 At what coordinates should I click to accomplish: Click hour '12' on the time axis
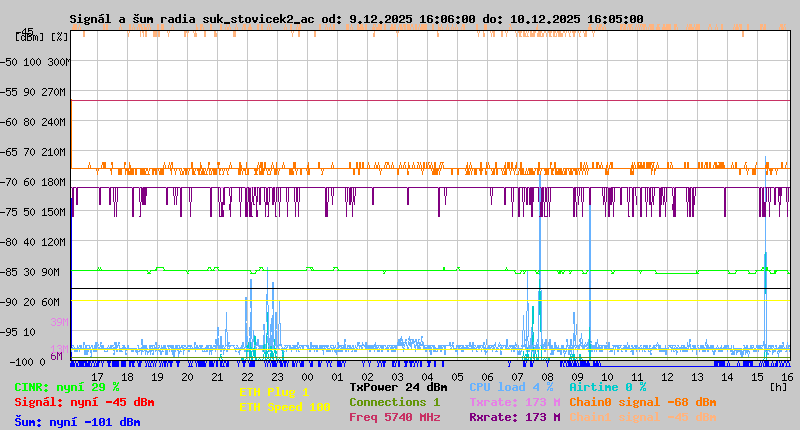[x=667, y=377]
